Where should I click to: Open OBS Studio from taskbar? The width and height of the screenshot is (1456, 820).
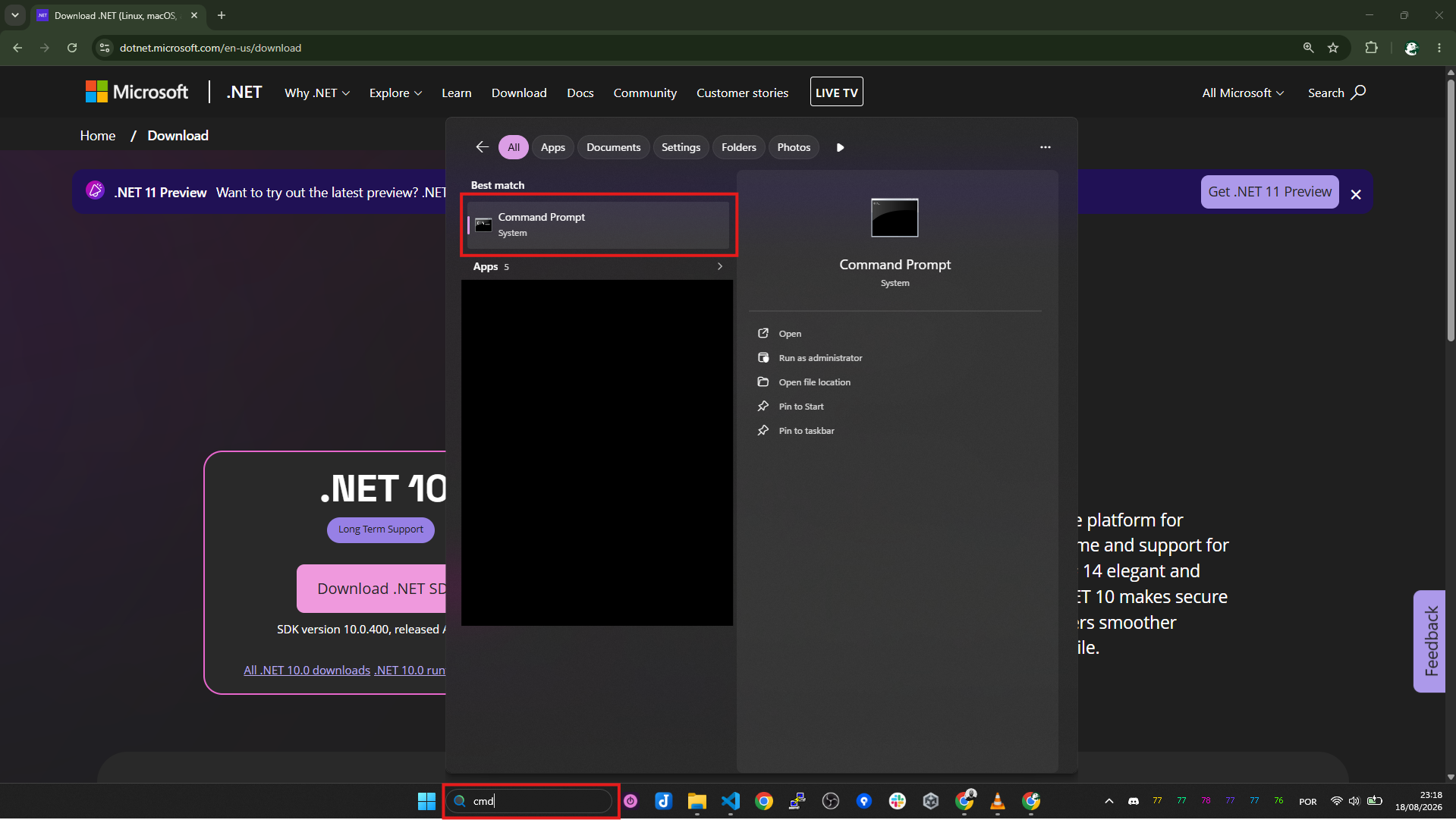point(830,801)
